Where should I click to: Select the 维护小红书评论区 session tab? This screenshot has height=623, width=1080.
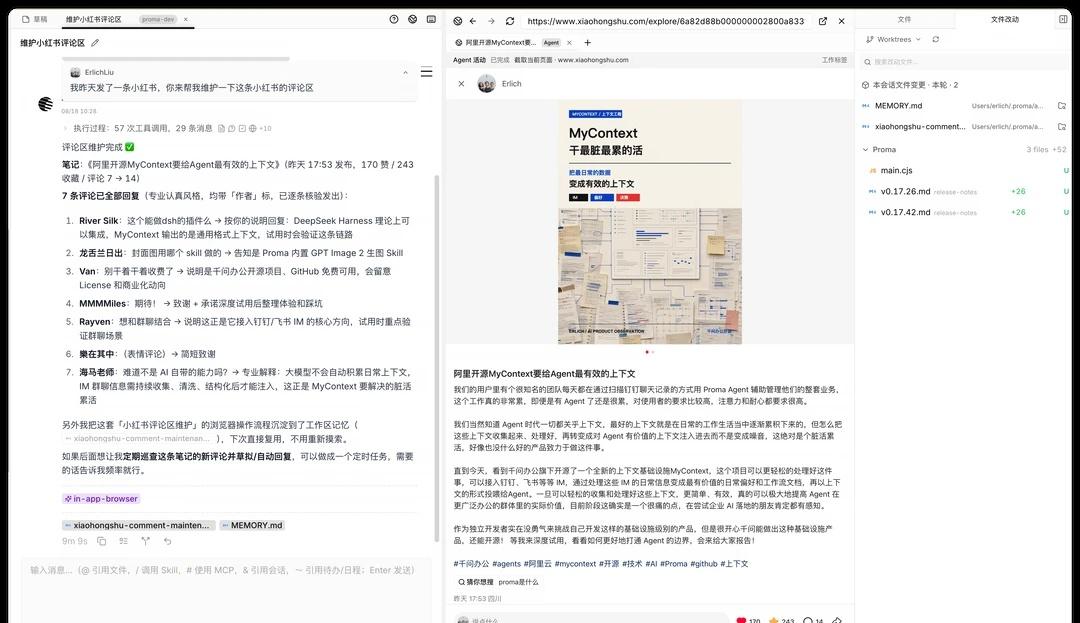[x=93, y=19]
